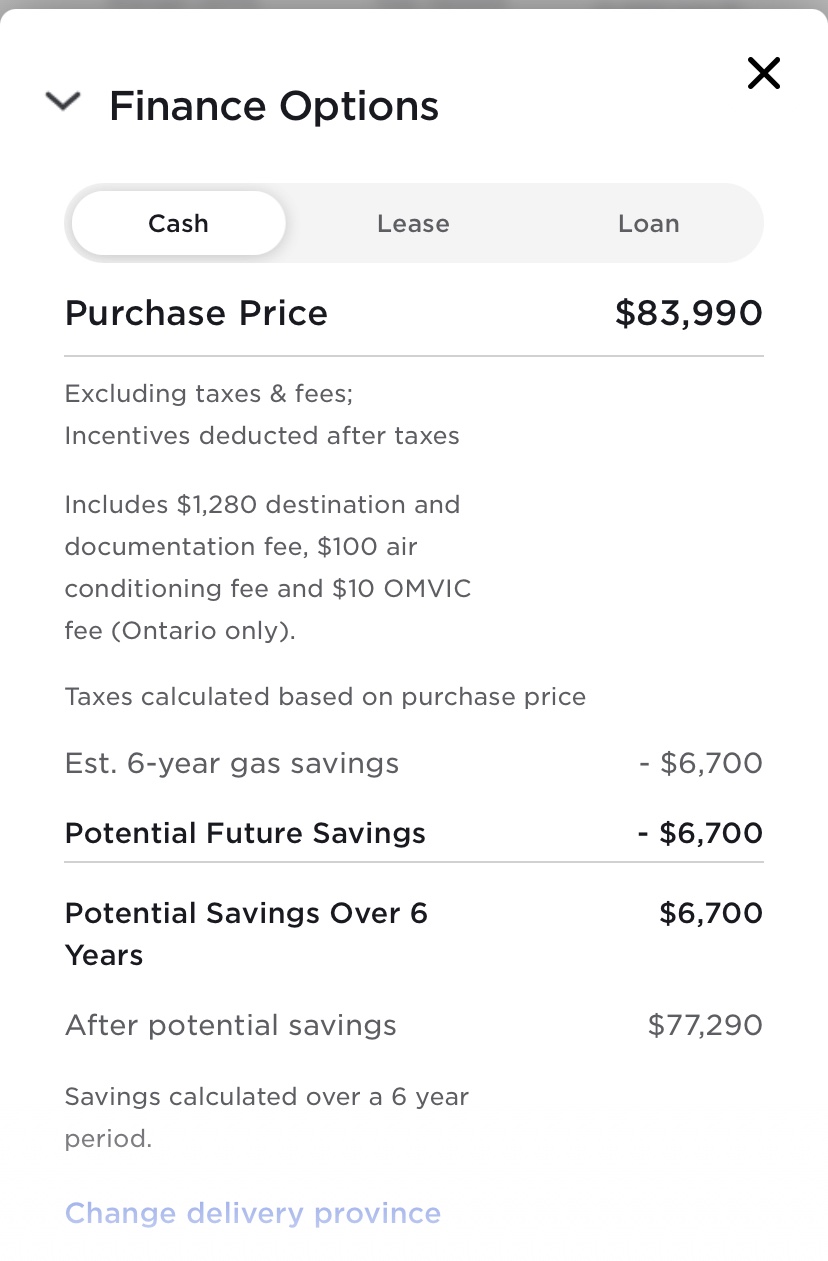The width and height of the screenshot is (828, 1261).
Task: Click the After potential savings label
Action: click(230, 1025)
